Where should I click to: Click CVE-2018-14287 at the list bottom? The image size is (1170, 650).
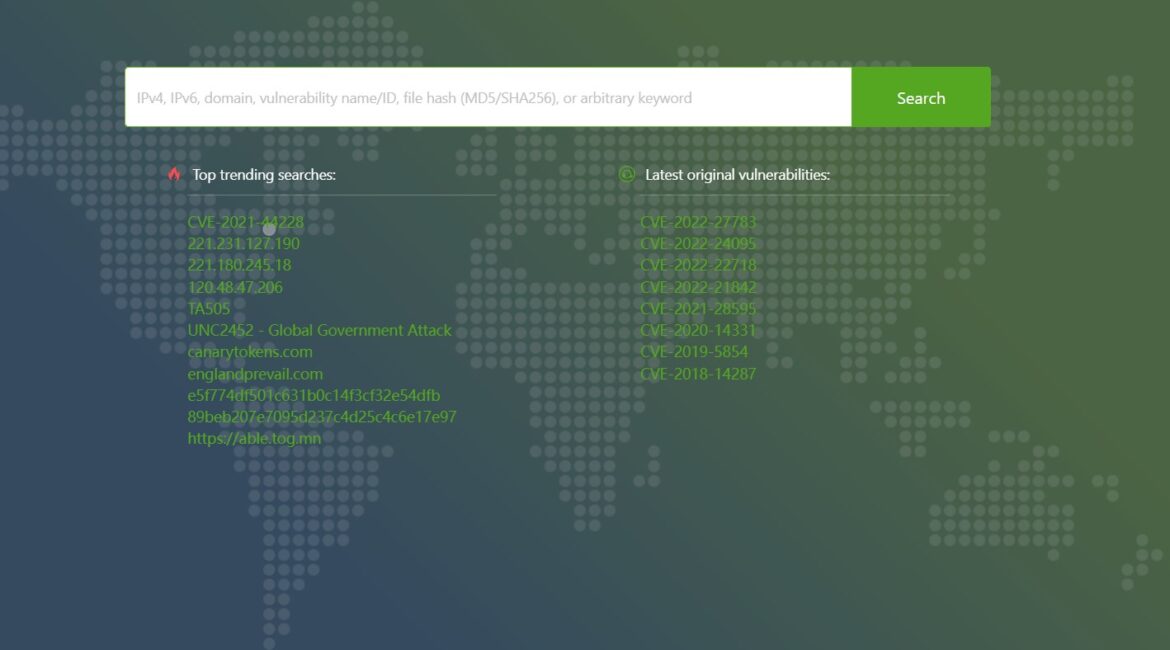(x=700, y=374)
